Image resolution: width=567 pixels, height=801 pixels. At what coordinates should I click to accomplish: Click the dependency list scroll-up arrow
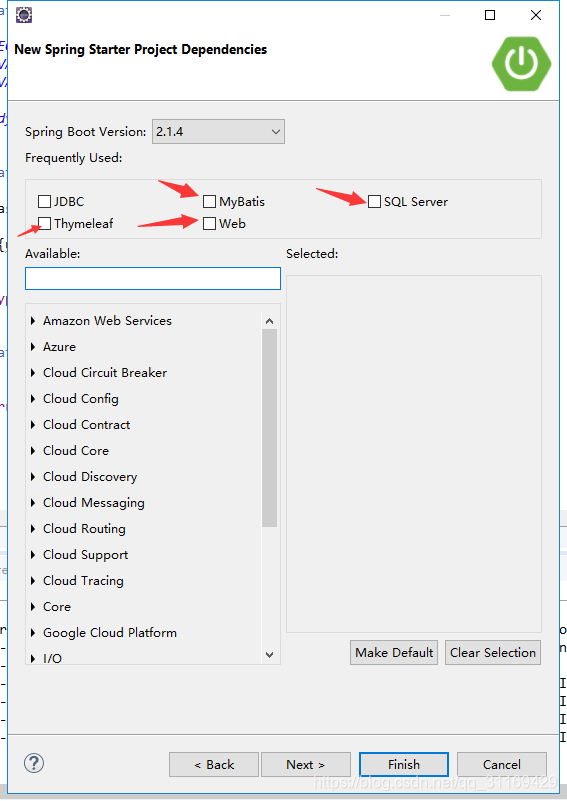click(x=270, y=321)
